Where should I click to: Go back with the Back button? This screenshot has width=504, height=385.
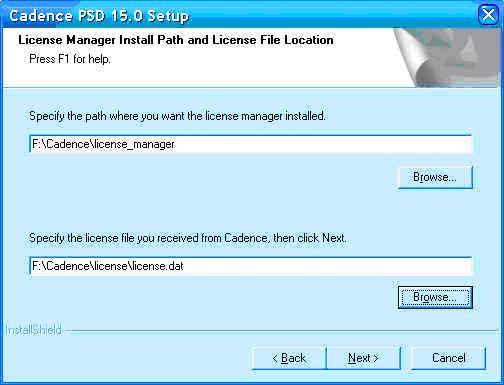[289, 358]
